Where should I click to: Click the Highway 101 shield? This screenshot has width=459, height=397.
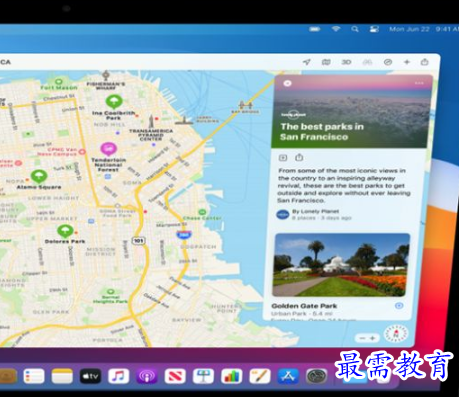pos(138,240)
